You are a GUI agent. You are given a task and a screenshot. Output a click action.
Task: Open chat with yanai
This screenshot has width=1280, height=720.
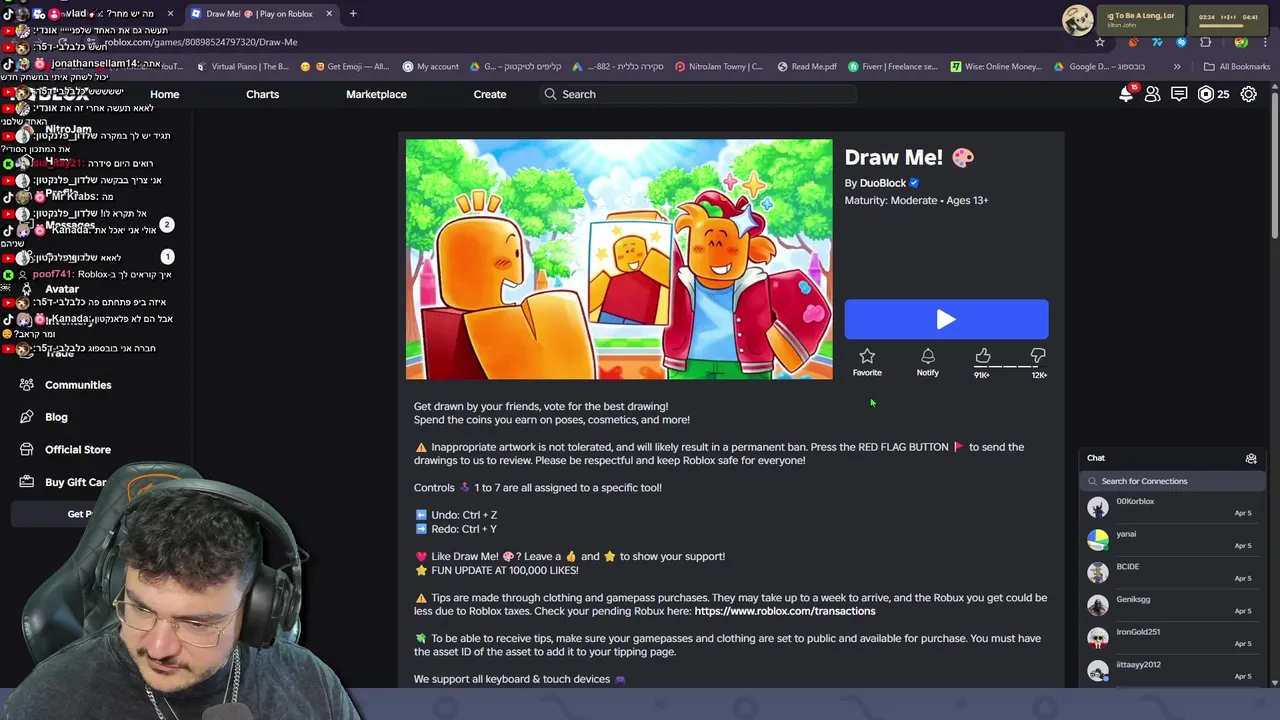point(1170,540)
